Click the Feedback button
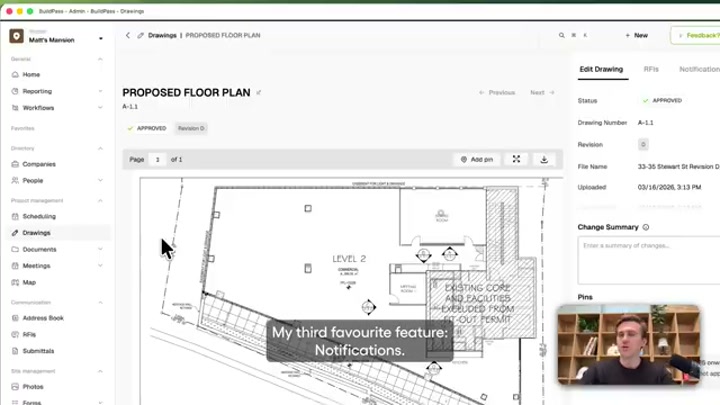The width and height of the screenshot is (720, 405). click(697, 35)
